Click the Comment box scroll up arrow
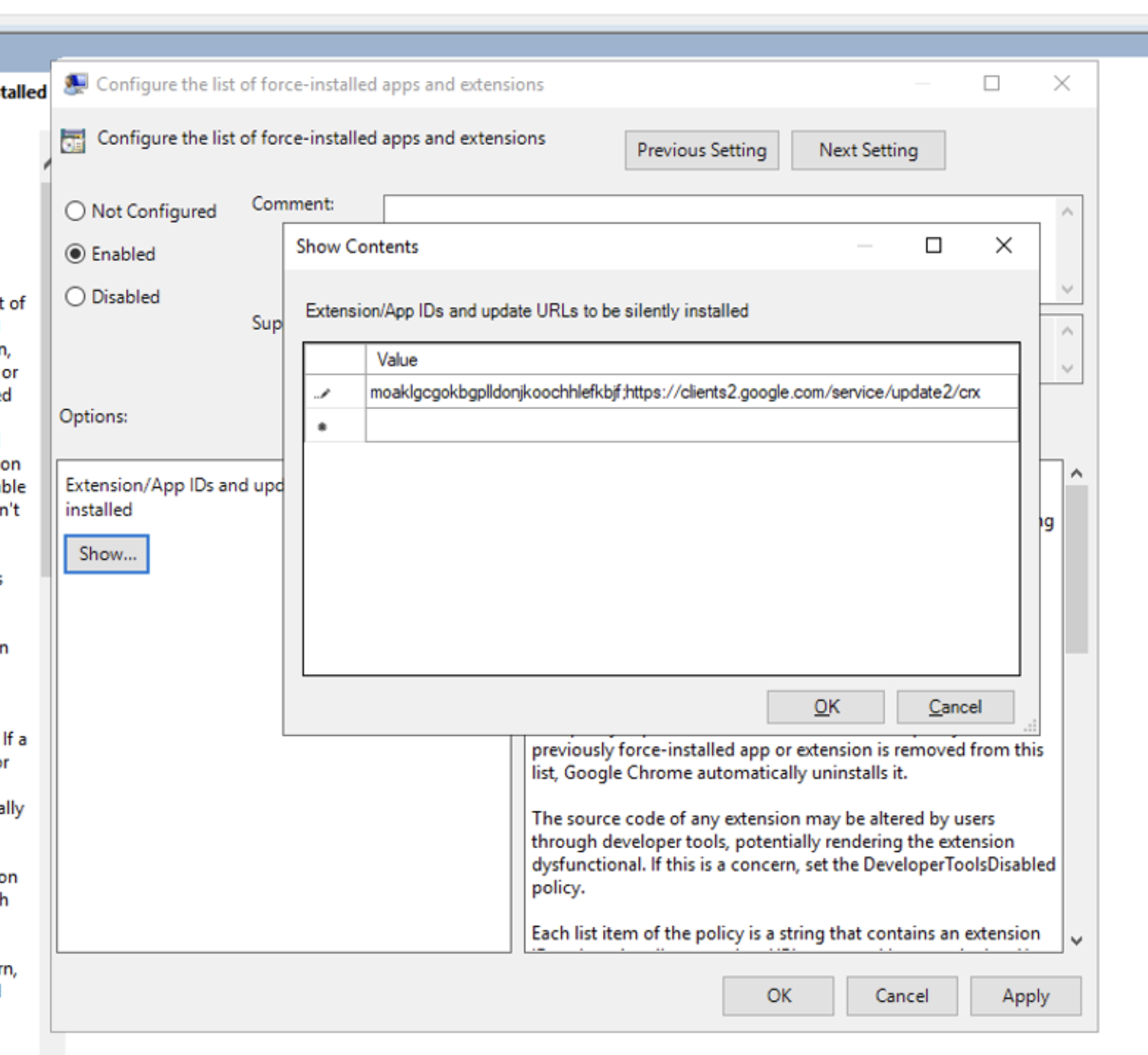 pyautogui.click(x=1067, y=211)
